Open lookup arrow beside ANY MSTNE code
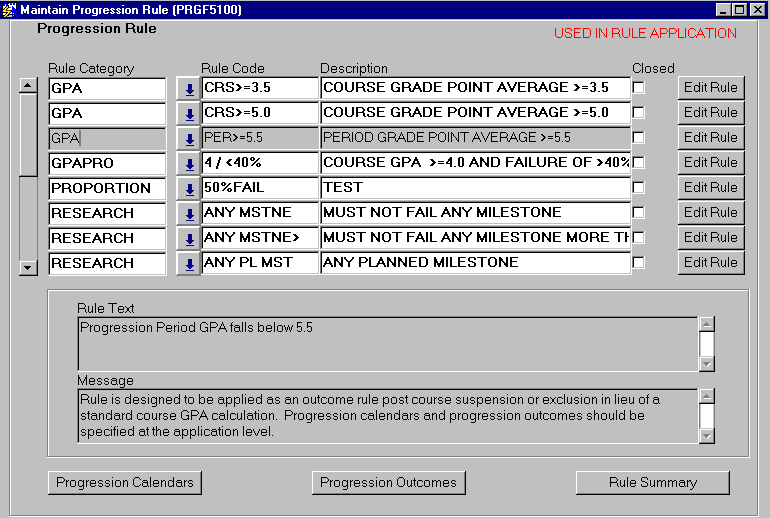770x518 pixels. point(188,213)
